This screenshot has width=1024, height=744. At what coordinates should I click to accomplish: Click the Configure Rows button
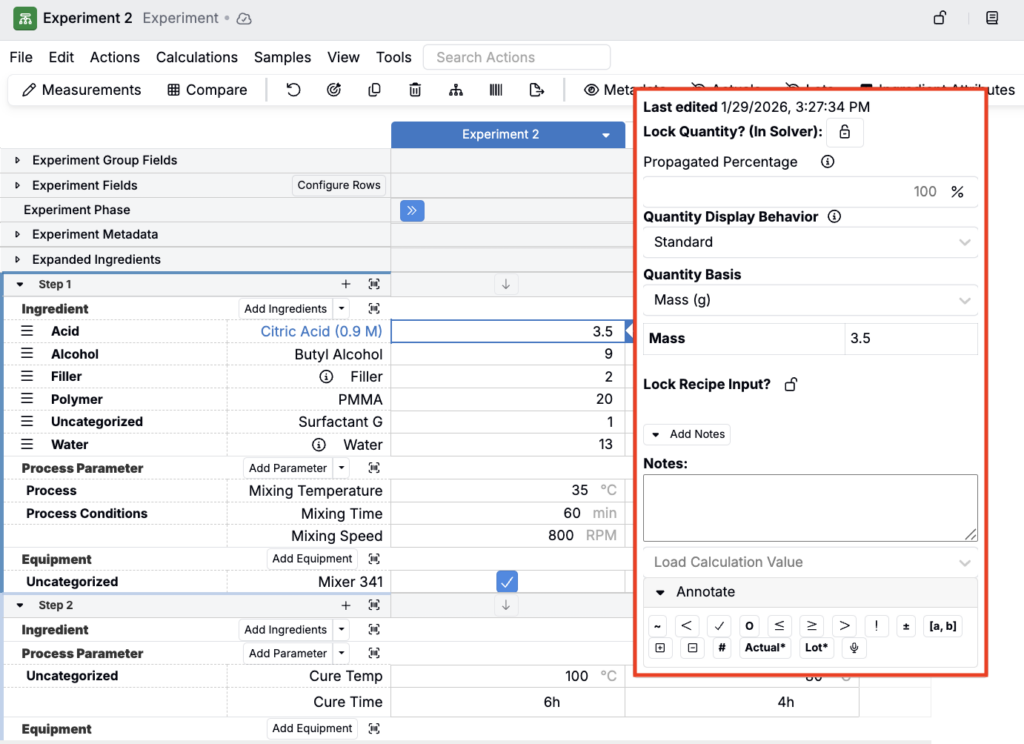click(x=339, y=185)
